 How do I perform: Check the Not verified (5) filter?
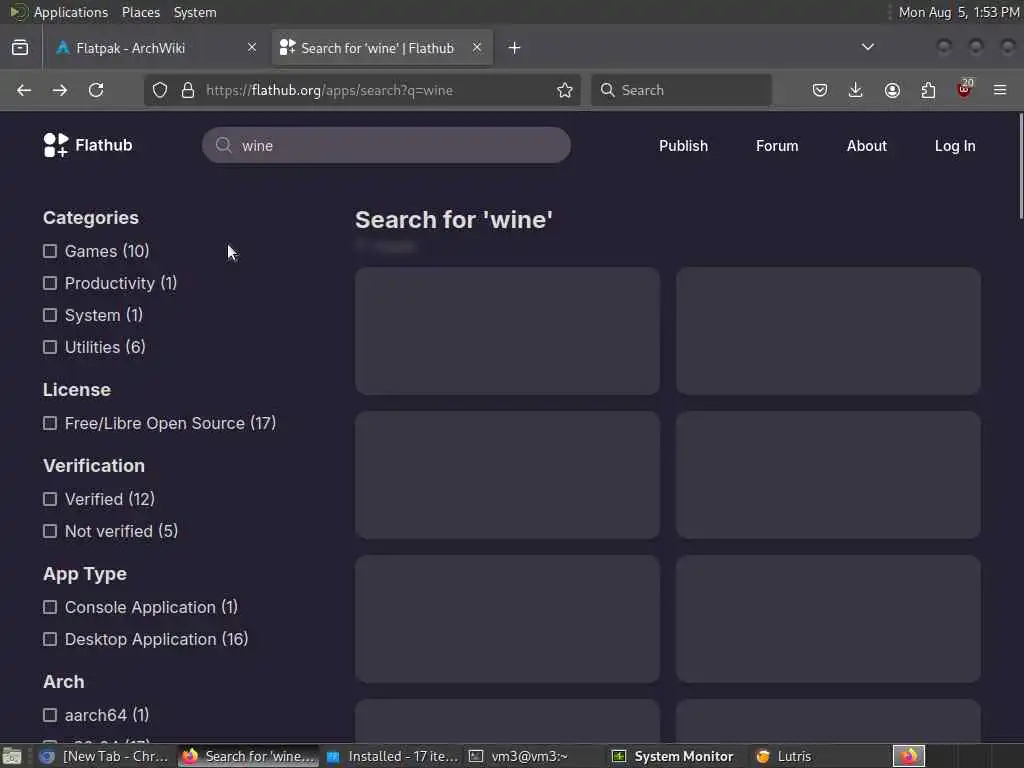click(x=50, y=531)
